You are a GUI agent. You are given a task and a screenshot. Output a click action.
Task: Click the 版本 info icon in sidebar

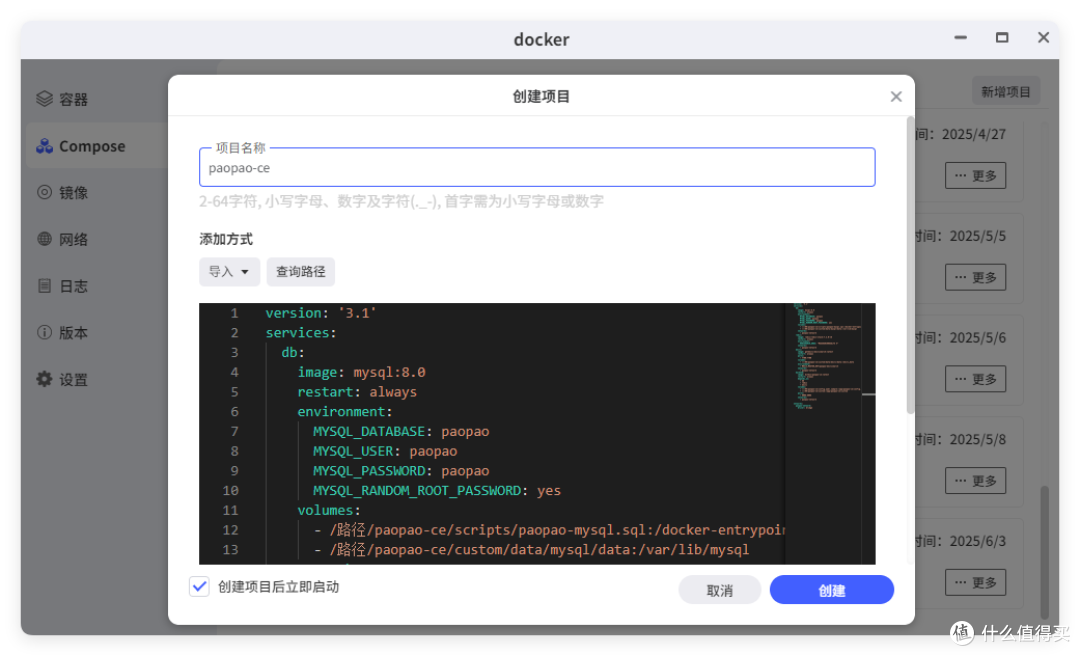click(x=45, y=332)
